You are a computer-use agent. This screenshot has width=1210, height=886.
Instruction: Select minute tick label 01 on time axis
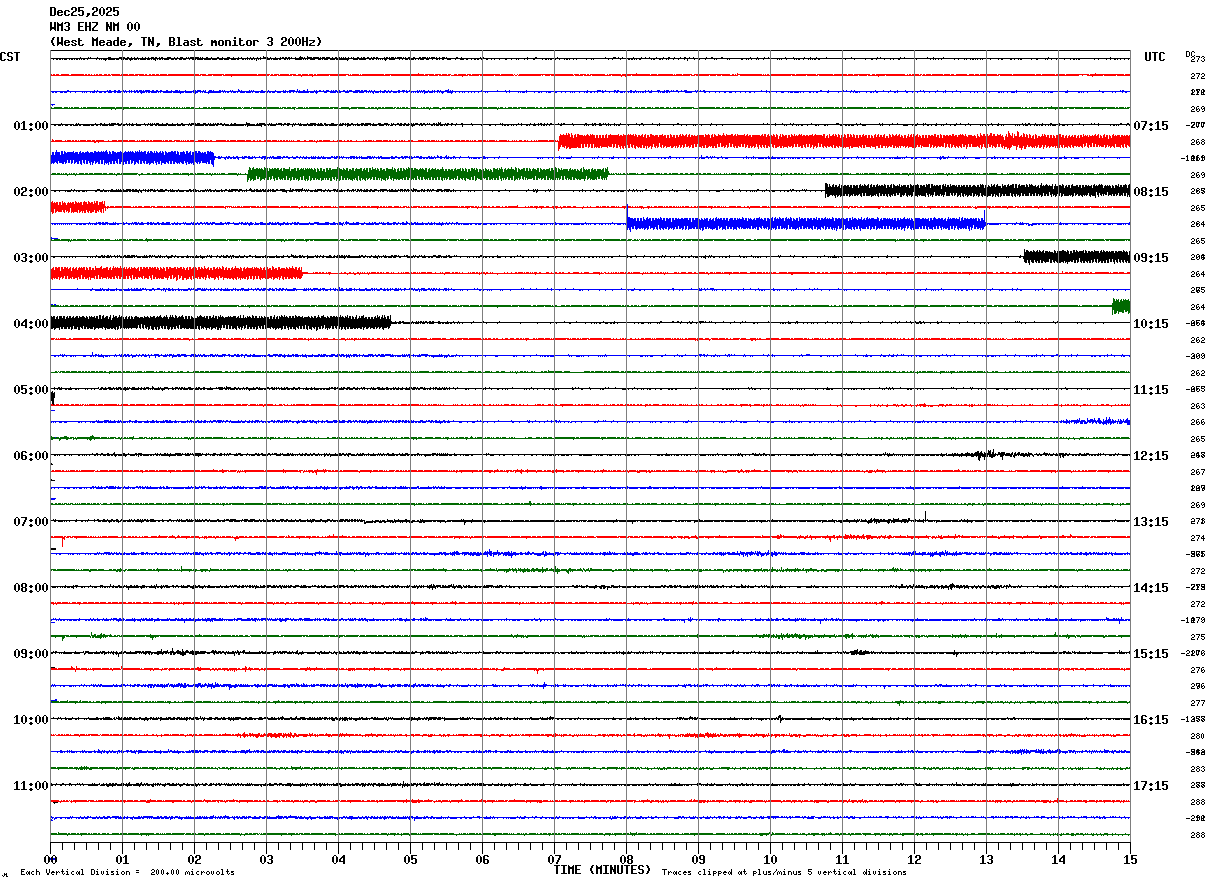pyautogui.click(x=122, y=859)
